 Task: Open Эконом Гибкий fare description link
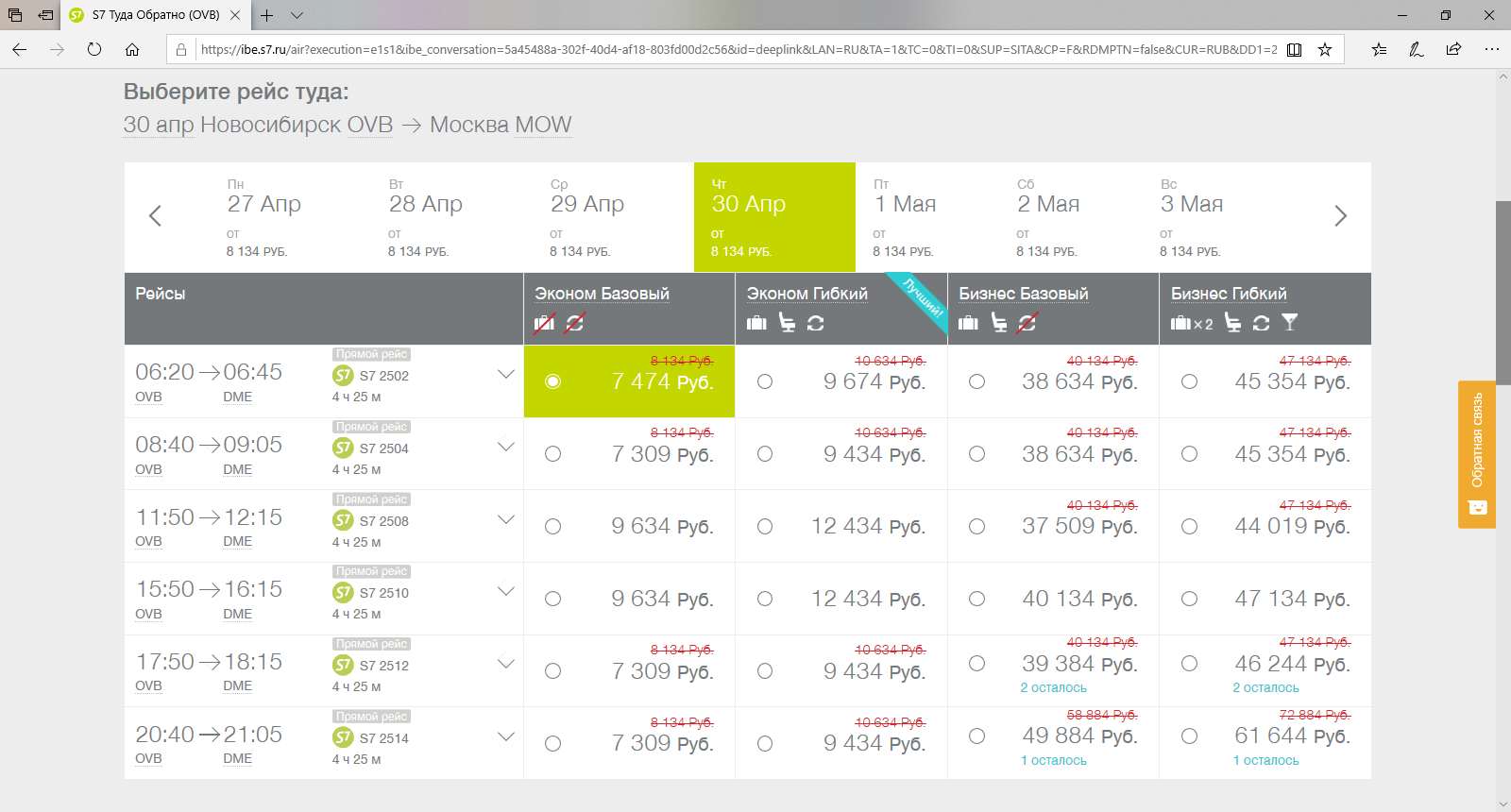tap(807, 294)
